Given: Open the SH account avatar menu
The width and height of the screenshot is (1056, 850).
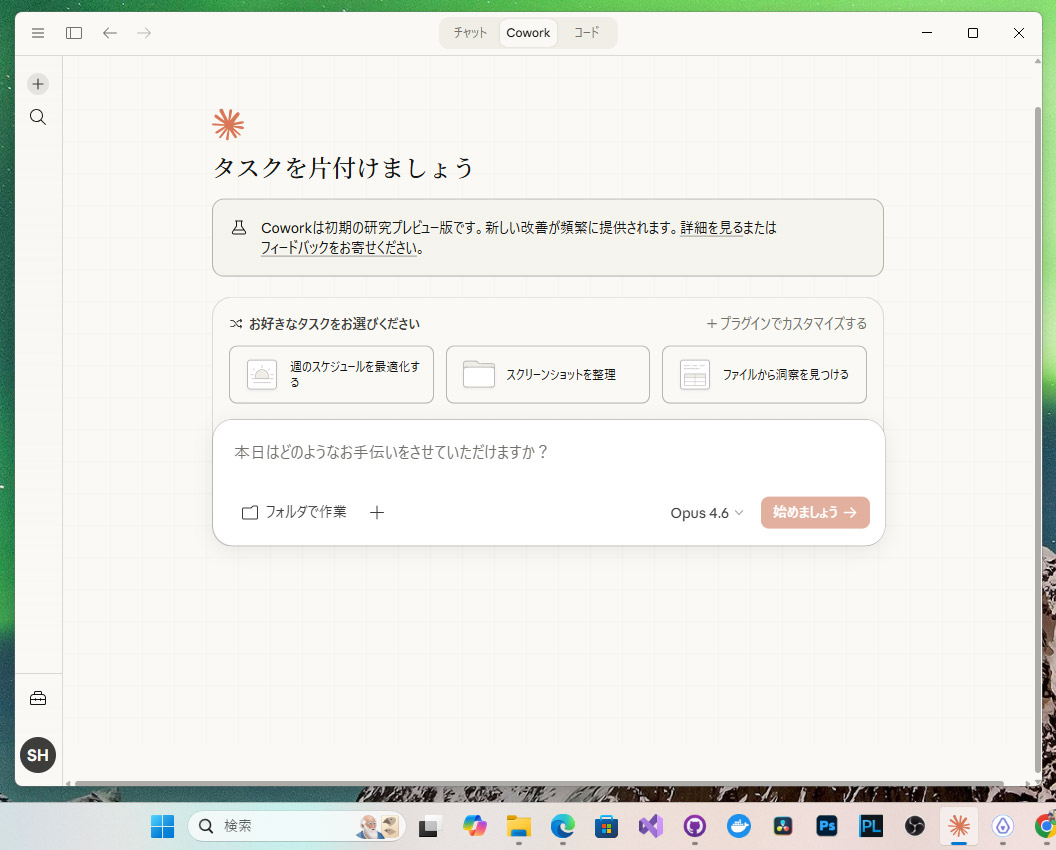Looking at the screenshot, I should tap(38, 755).
